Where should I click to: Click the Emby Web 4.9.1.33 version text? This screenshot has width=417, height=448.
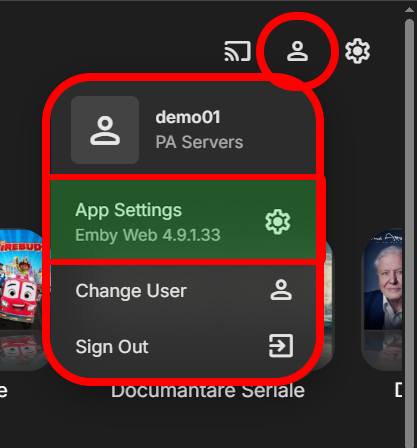point(148,235)
